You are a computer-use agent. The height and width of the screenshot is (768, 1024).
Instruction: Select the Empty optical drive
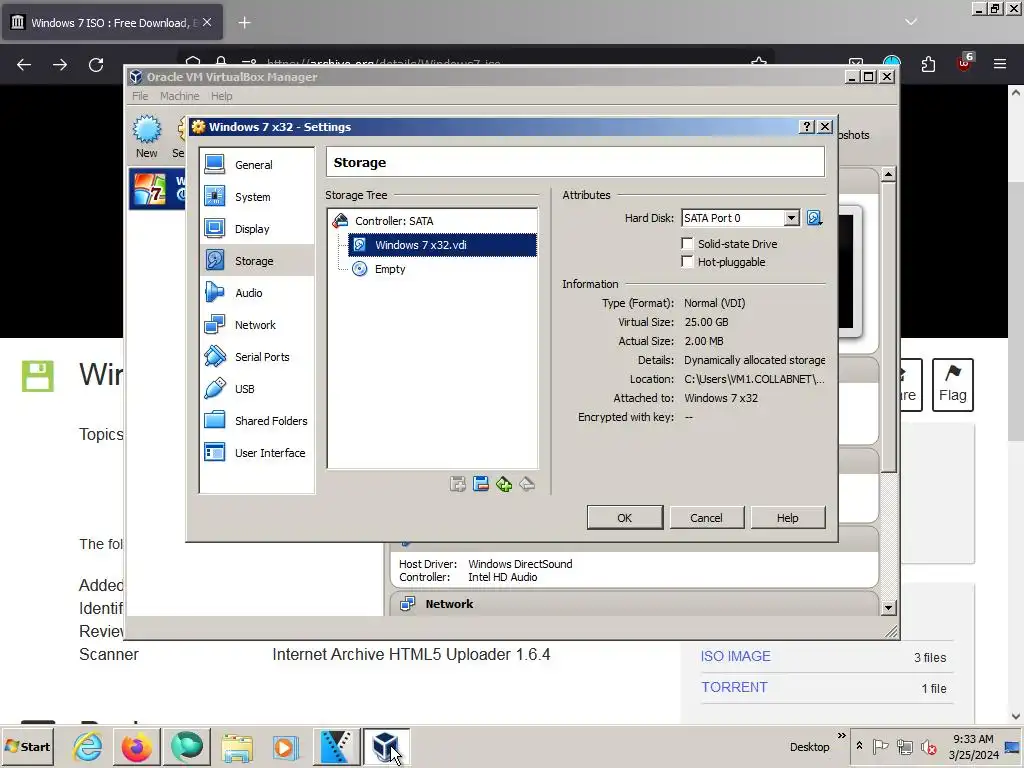(x=389, y=269)
